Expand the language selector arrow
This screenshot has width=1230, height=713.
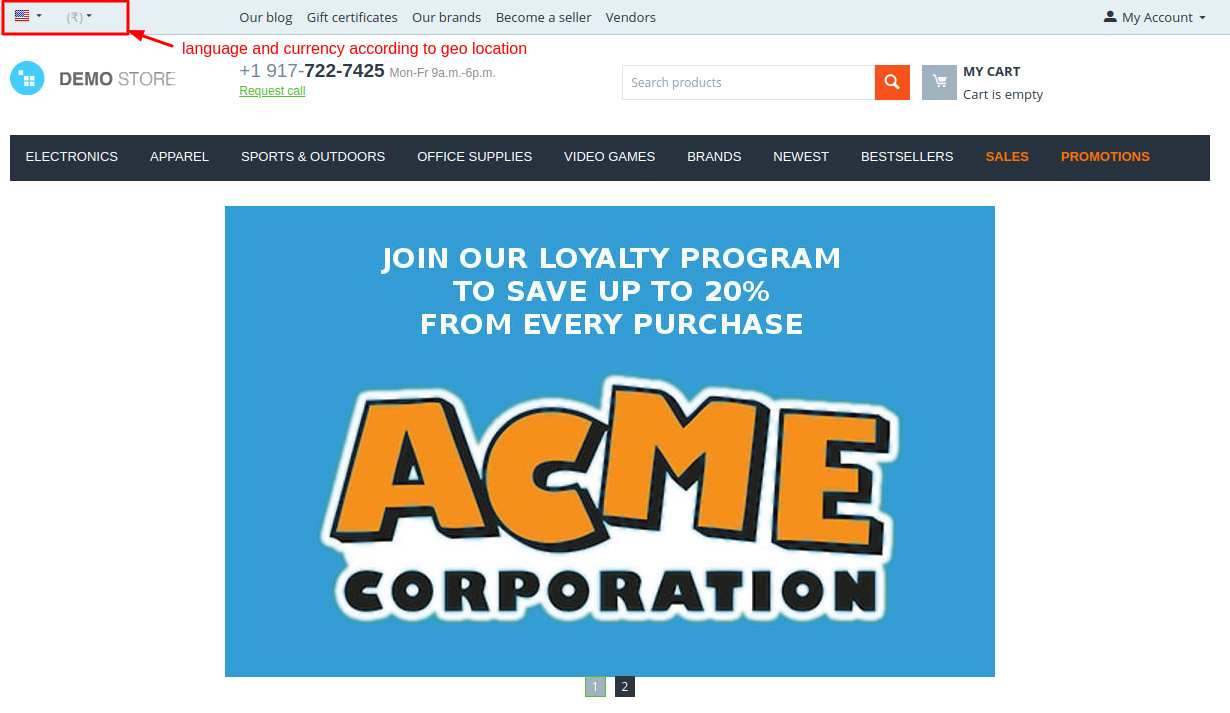(x=39, y=16)
